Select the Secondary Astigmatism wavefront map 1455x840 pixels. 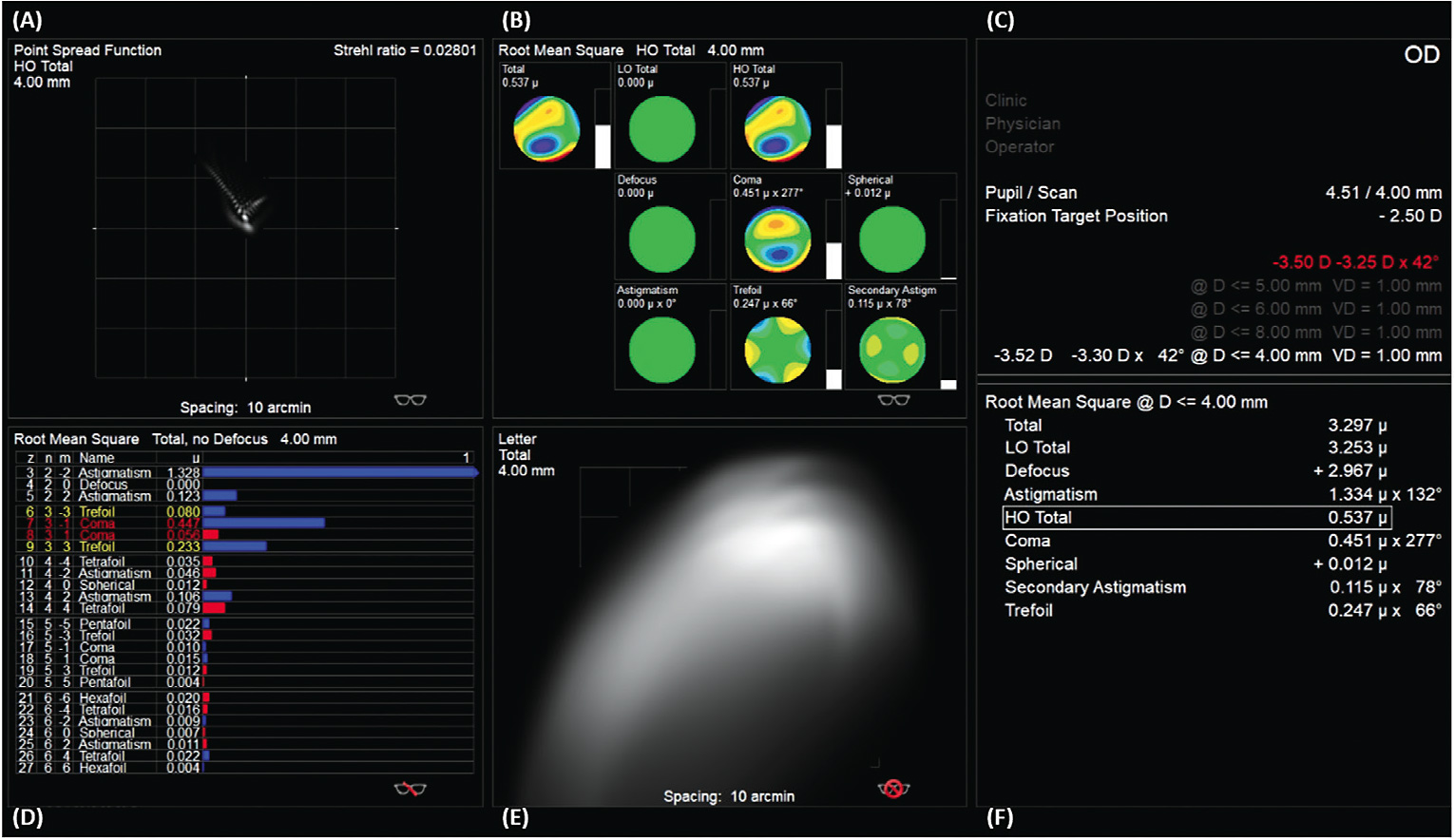coord(893,349)
